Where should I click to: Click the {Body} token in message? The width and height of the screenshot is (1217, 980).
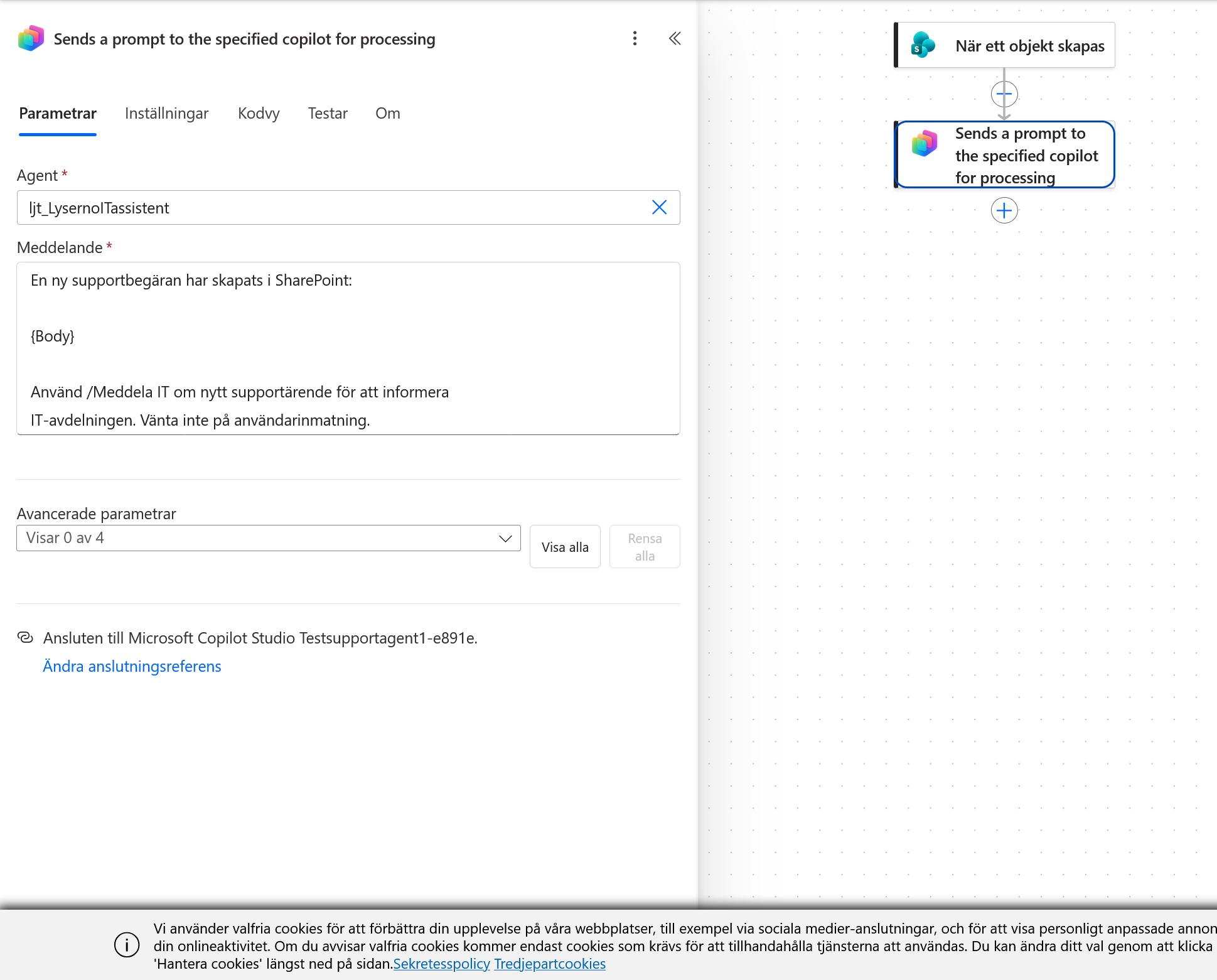(53, 336)
